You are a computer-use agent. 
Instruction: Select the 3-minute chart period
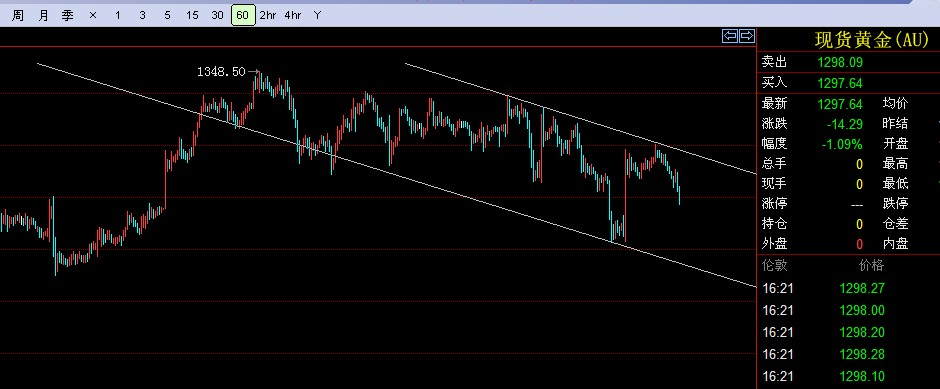coord(142,16)
